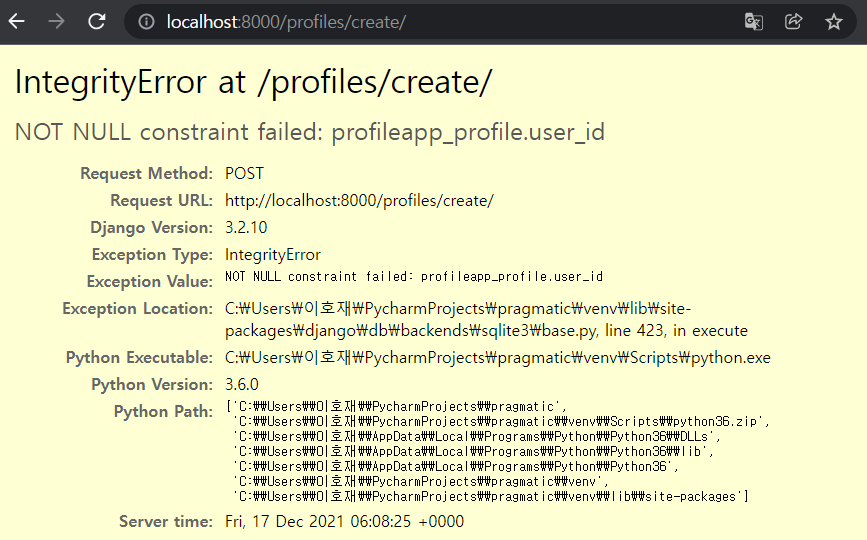Image resolution: width=867 pixels, height=540 pixels.
Task: Click the Python Executable path ending python.exe
Action: (498, 358)
